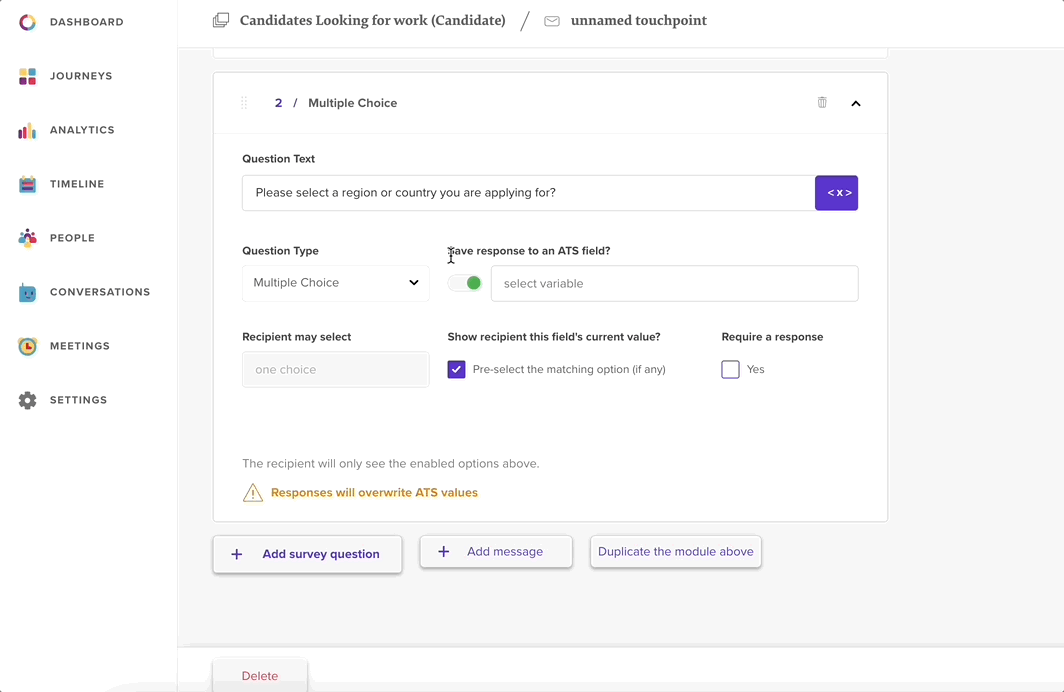Click Show recipient this field's current value label

click(554, 337)
